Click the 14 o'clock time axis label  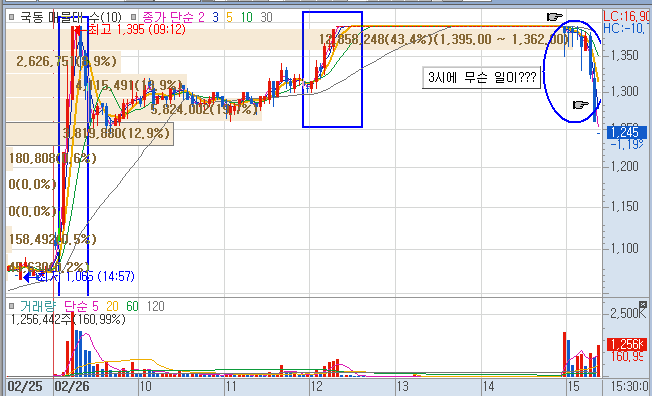pos(488,386)
